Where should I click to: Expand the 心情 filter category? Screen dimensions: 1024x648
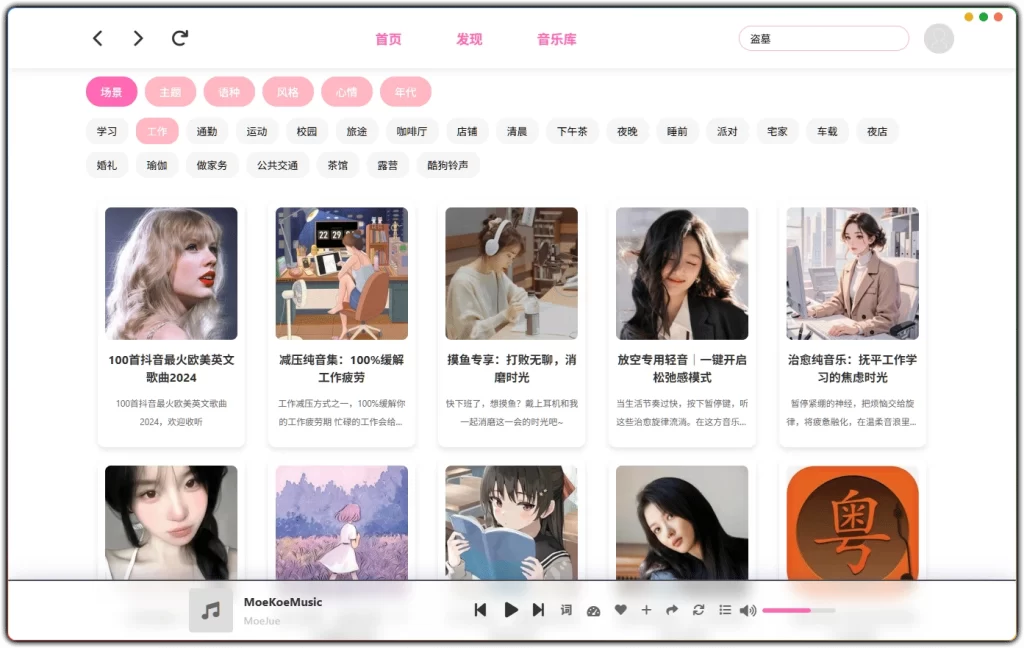(x=347, y=91)
